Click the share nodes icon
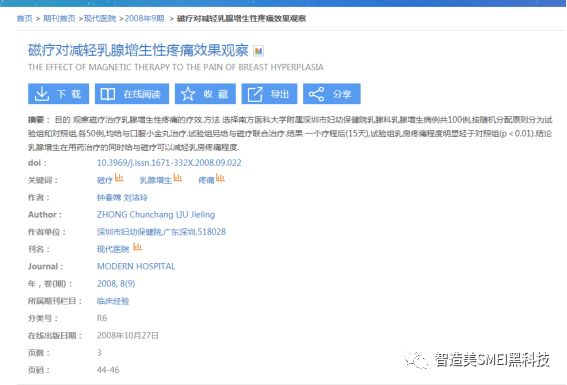 coord(316,94)
